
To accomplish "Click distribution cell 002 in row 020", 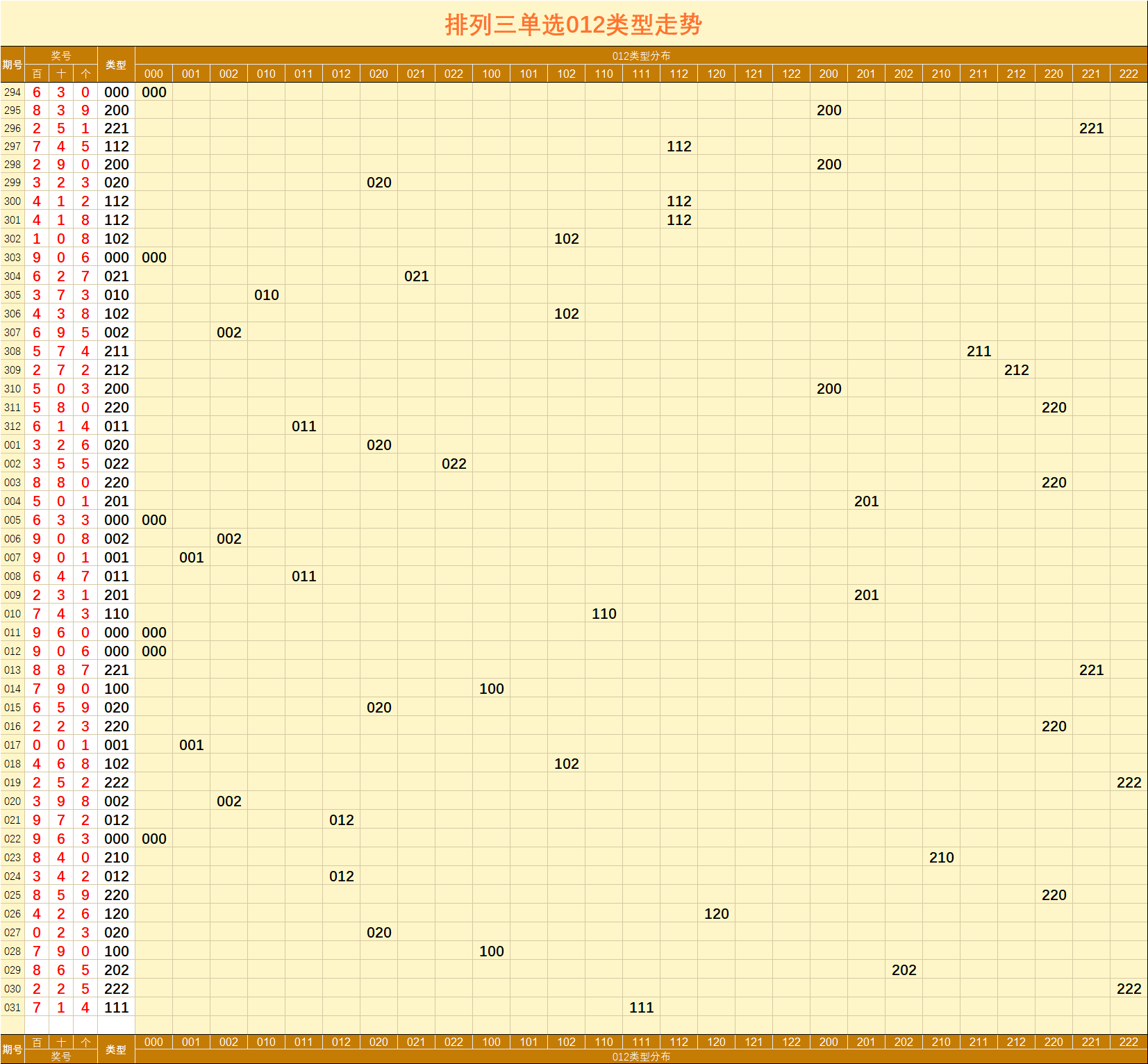I will (x=228, y=801).
